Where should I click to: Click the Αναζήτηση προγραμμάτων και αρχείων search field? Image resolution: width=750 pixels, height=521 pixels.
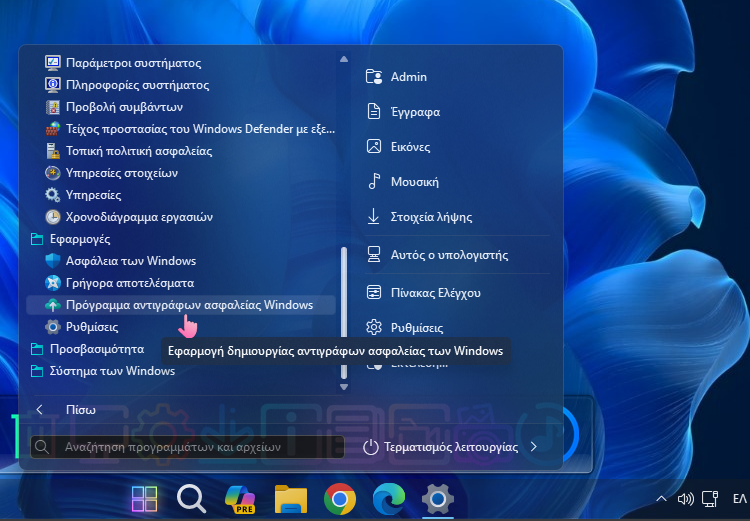point(188,447)
